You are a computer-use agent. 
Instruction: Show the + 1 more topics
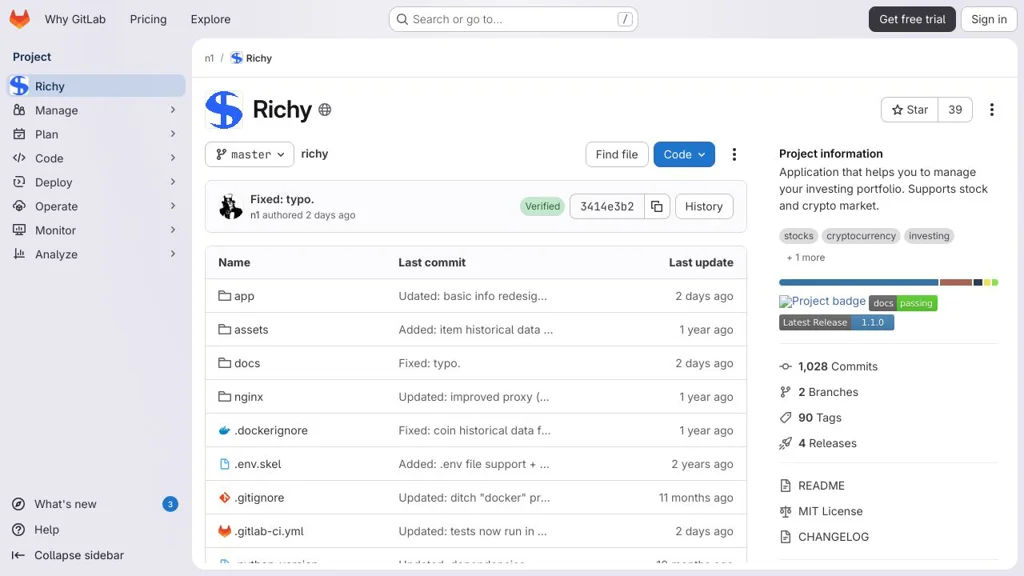[806, 257]
